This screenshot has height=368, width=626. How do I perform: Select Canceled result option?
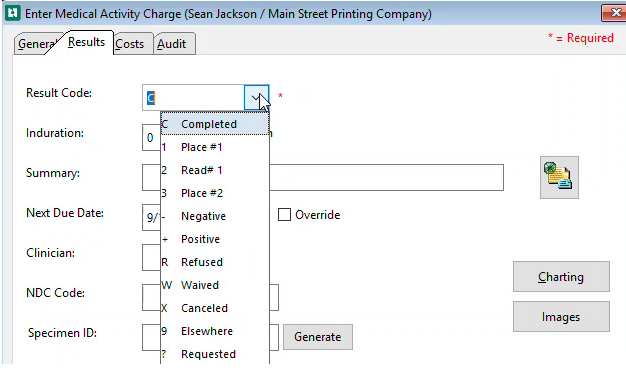point(215,308)
